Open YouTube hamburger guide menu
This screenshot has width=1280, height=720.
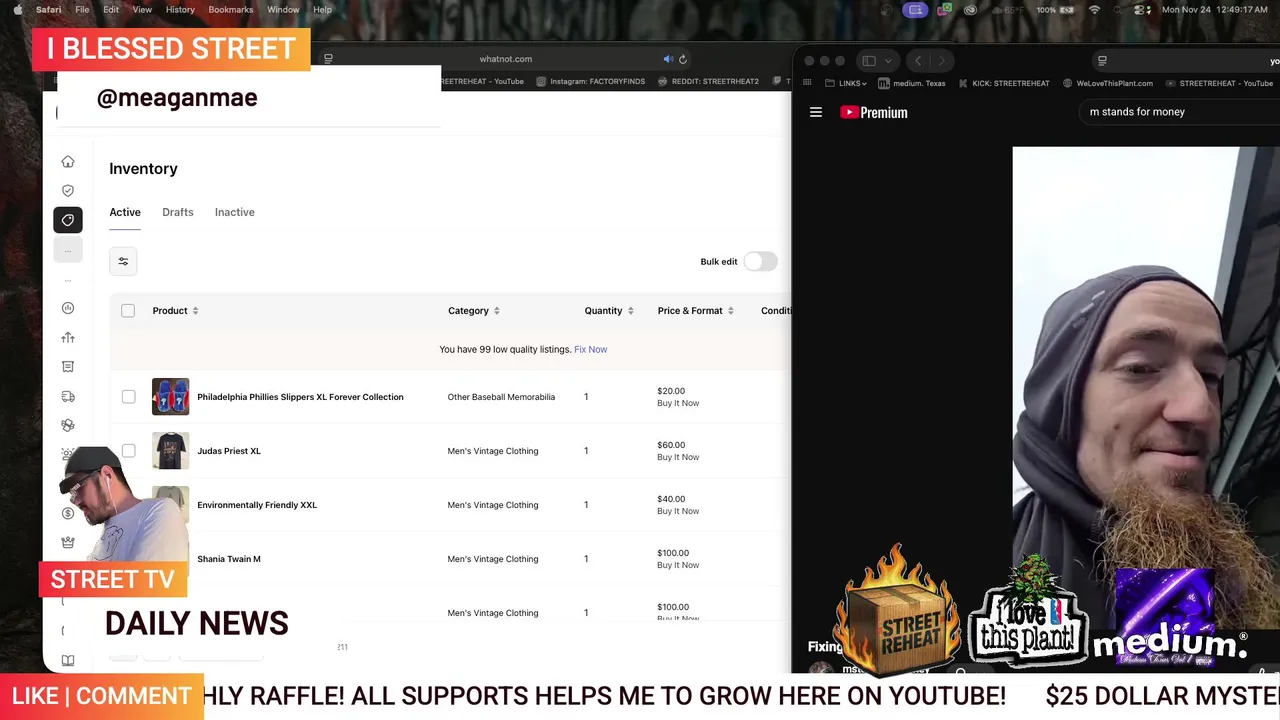(816, 112)
